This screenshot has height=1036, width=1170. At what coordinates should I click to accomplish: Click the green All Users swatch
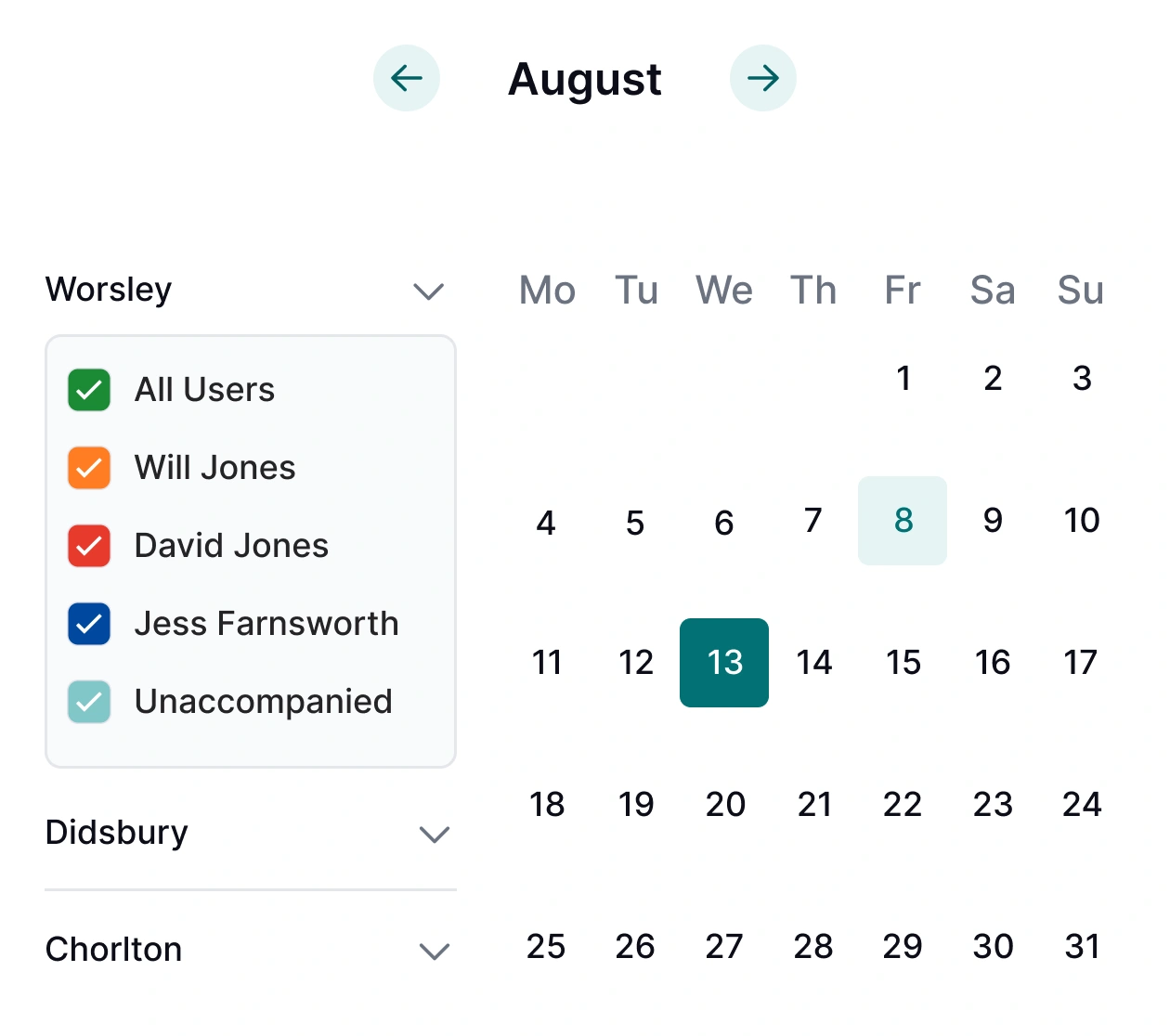[x=88, y=390]
